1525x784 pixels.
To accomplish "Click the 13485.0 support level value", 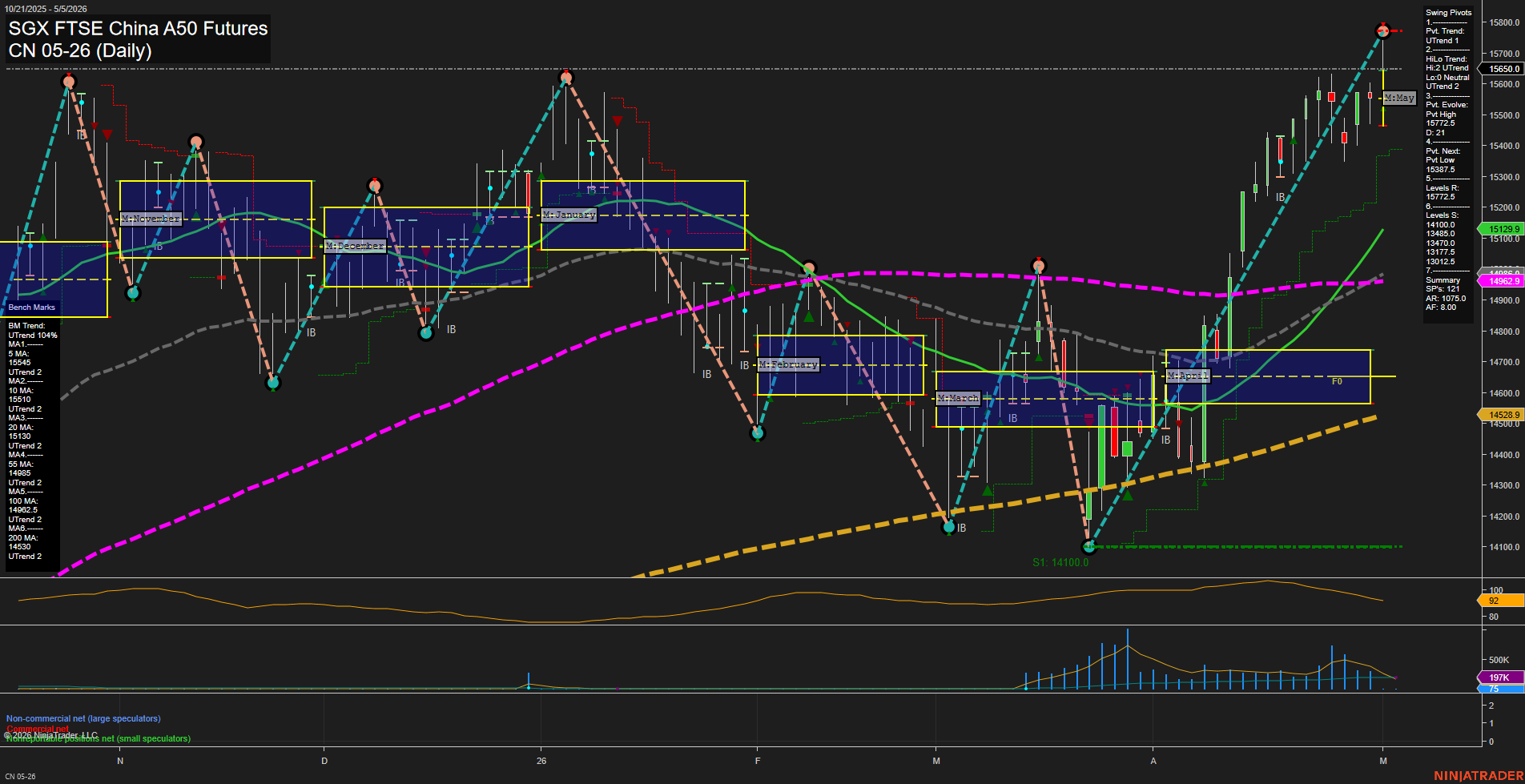I will [x=1440, y=234].
